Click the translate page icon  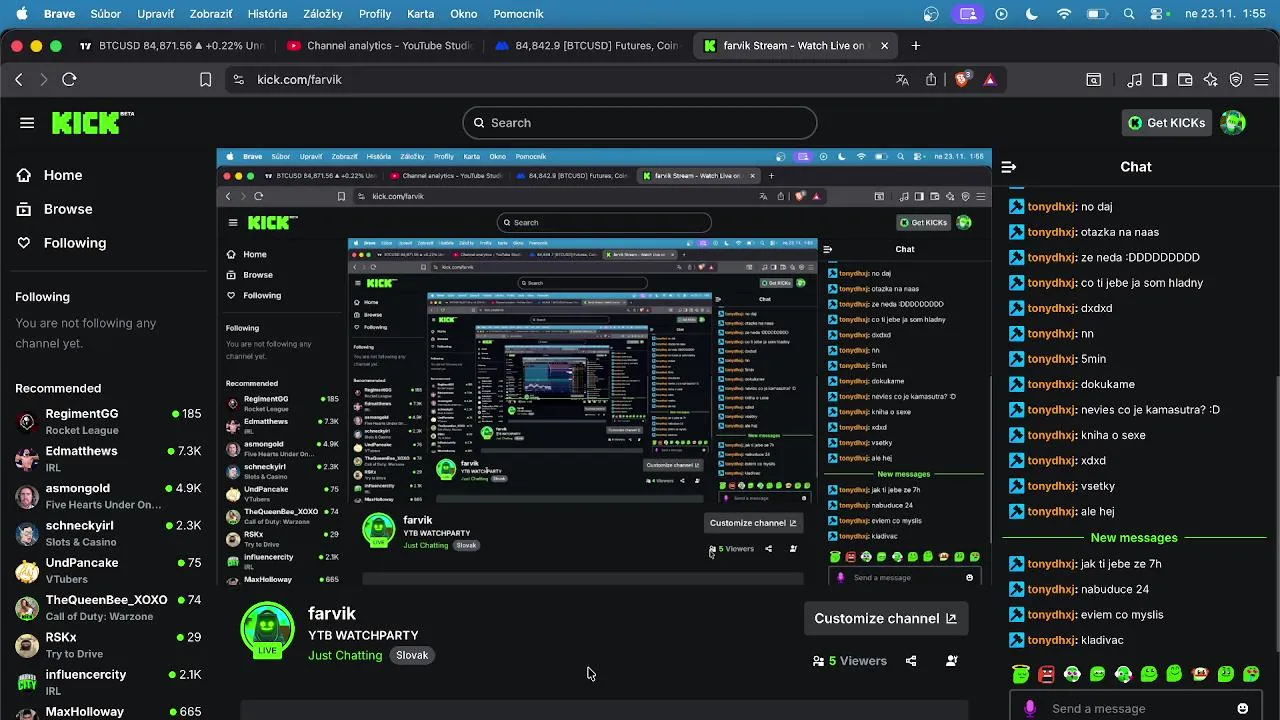coord(902,80)
